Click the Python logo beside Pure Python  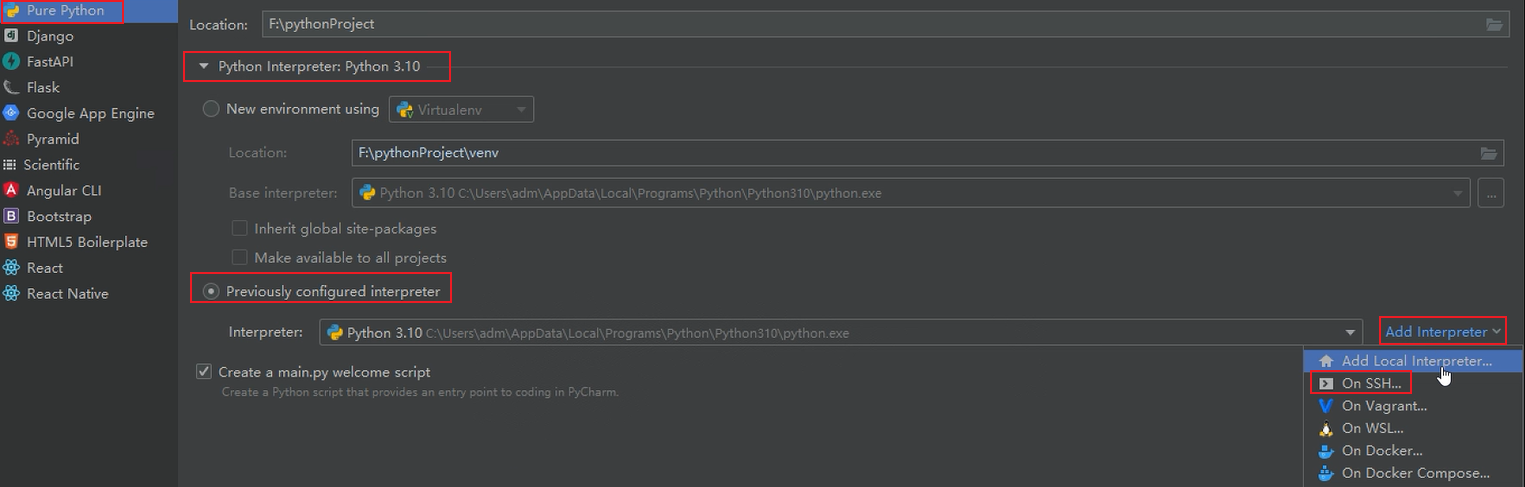coord(11,10)
